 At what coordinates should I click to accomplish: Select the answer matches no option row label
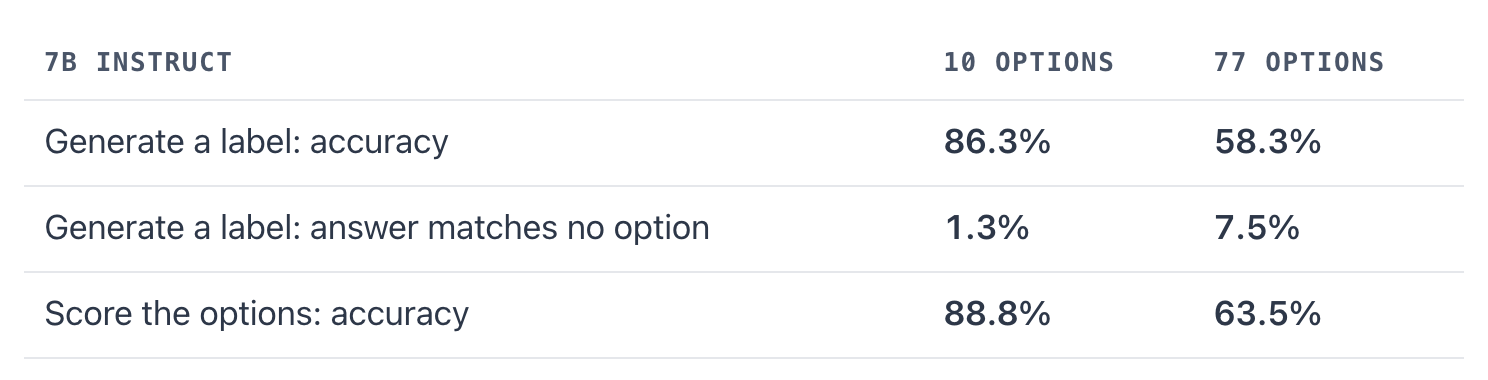click(x=377, y=229)
